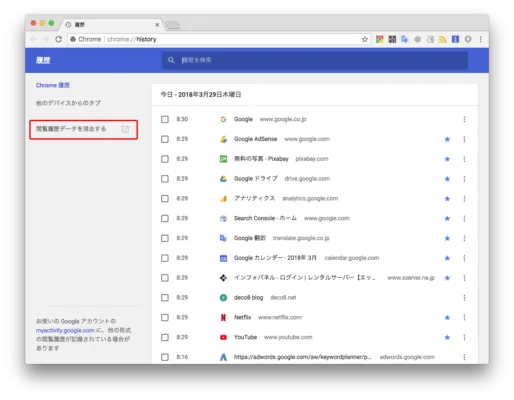The height and width of the screenshot is (400, 514).
Task: Click the back navigation arrow
Action: click(x=33, y=39)
